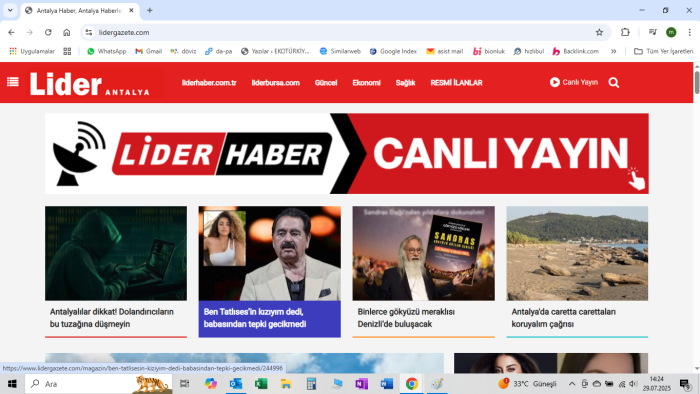Viewport: 700px width, 394px height.
Task: Open the asist mail bookmark
Action: coord(445,51)
